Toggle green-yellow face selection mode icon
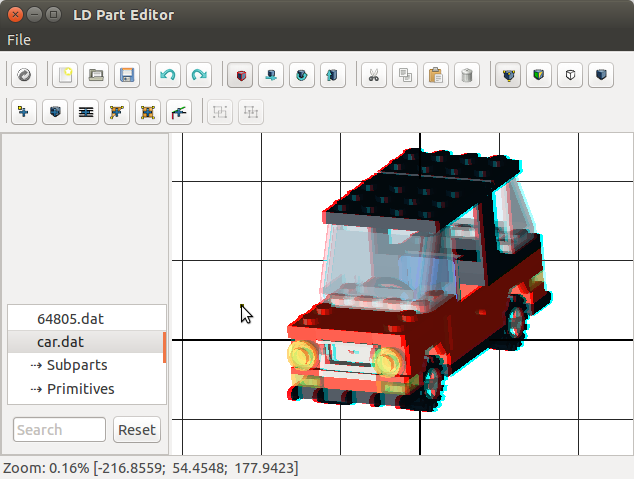The height and width of the screenshot is (479, 634). click(539, 75)
